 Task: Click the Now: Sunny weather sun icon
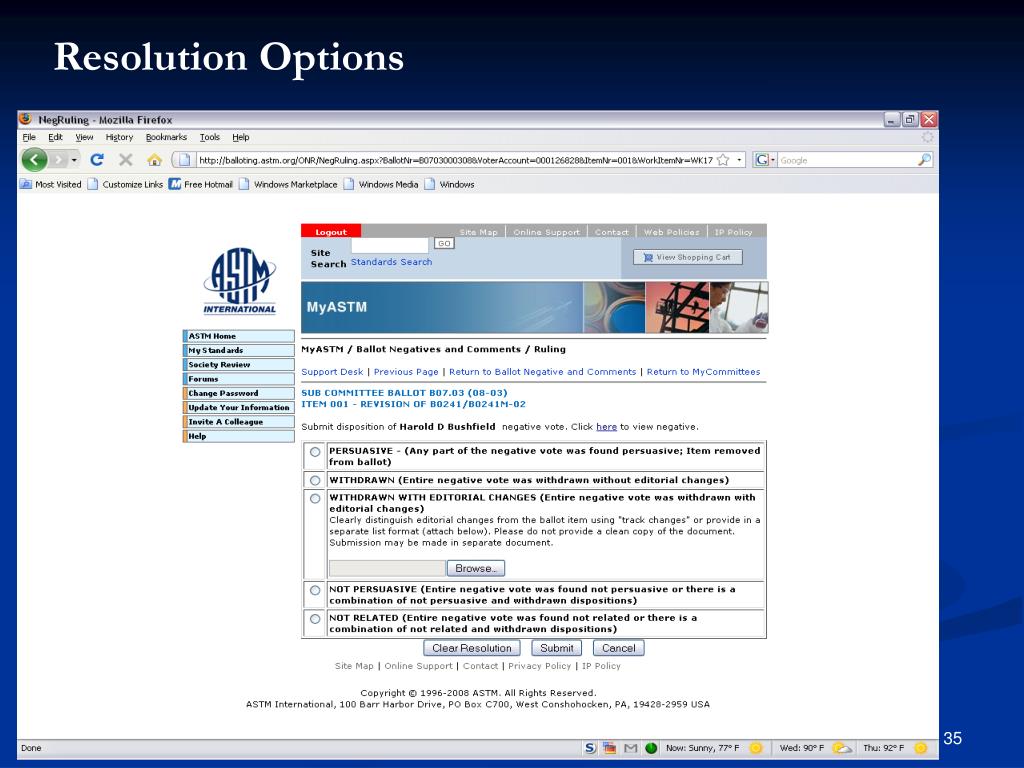pos(756,748)
